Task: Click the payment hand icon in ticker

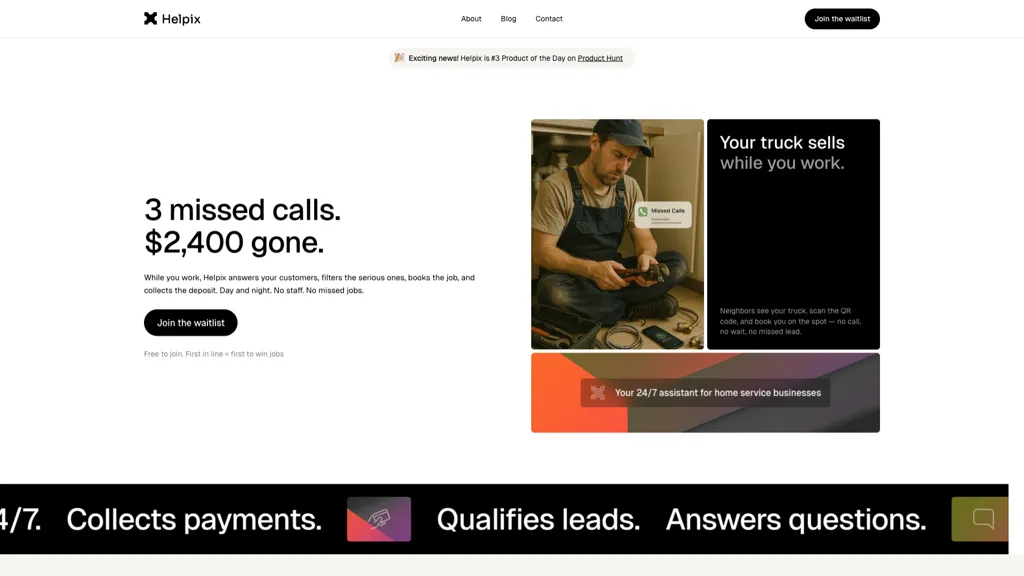Action: point(379,519)
